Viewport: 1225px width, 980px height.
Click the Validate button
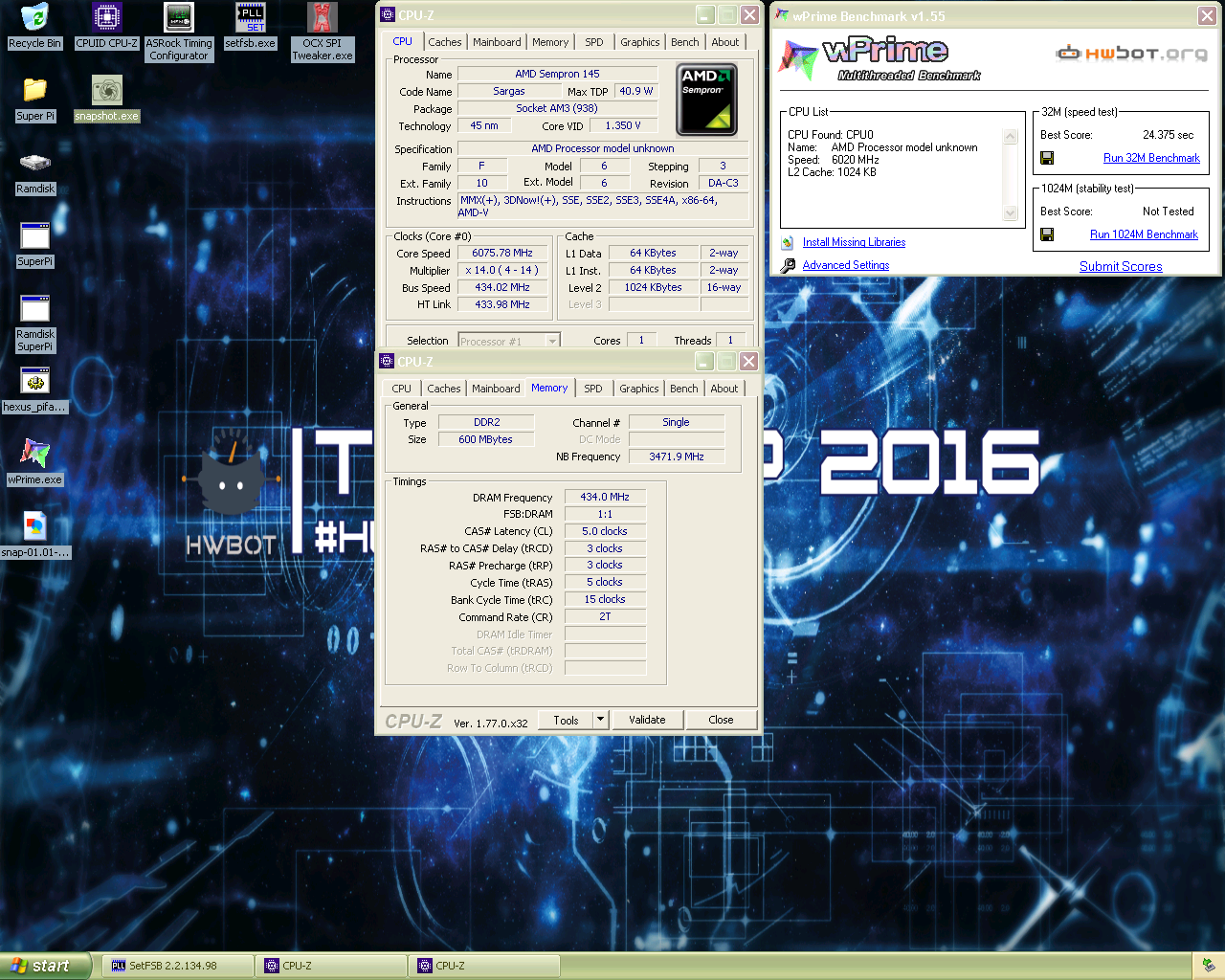pos(647,720)
